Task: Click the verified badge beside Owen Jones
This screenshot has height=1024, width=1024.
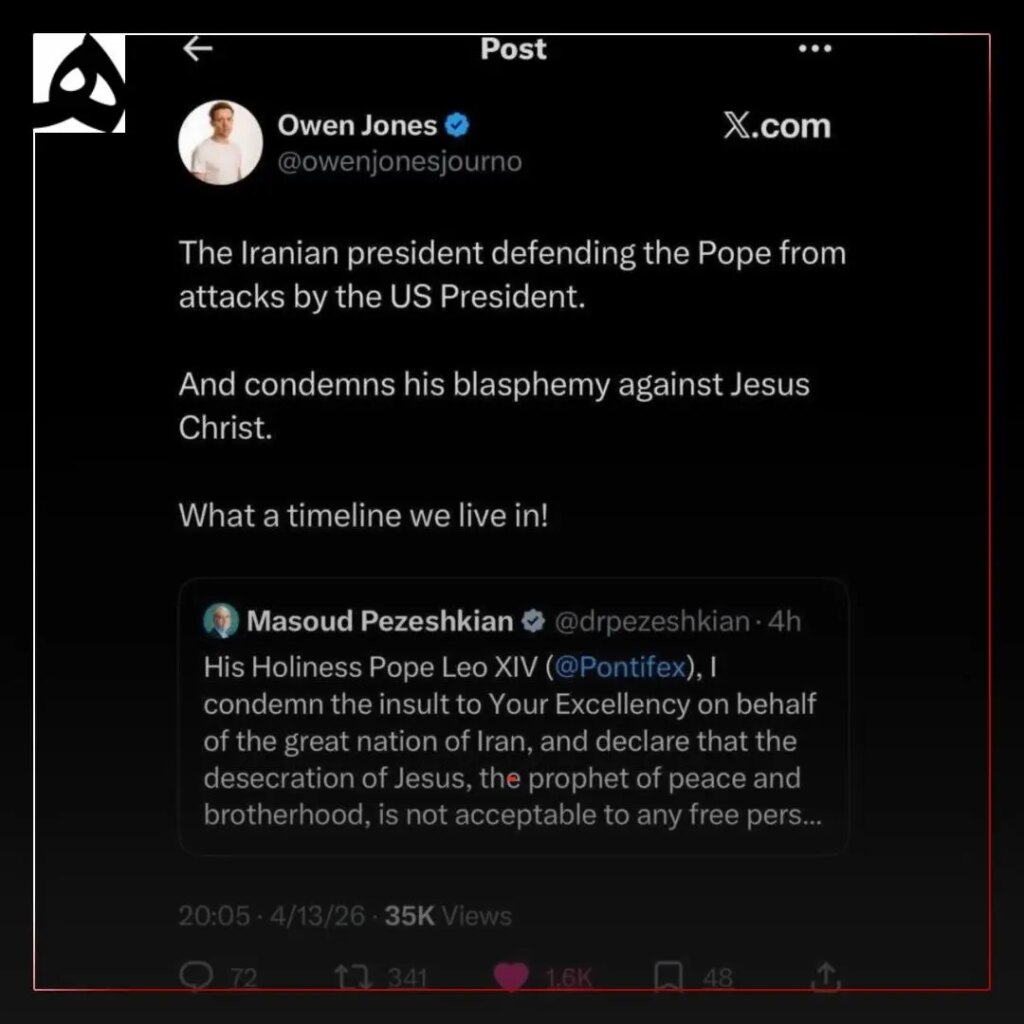Action: pyautogui.click(x=458, y=126)
